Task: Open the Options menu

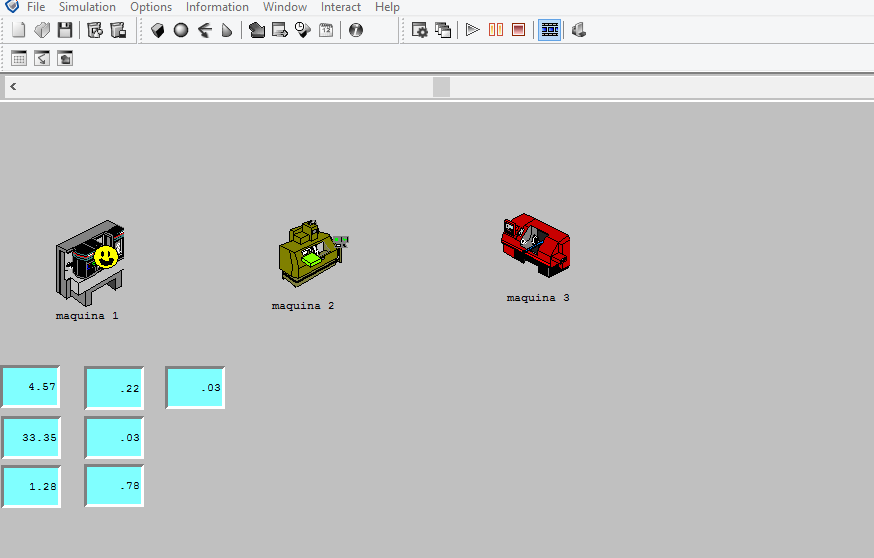Action: (x=151, y=7)
